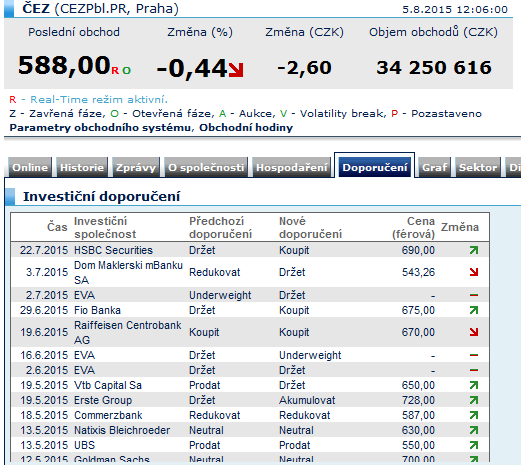Click the Cena (férová) column header

(x=413, y=227)
